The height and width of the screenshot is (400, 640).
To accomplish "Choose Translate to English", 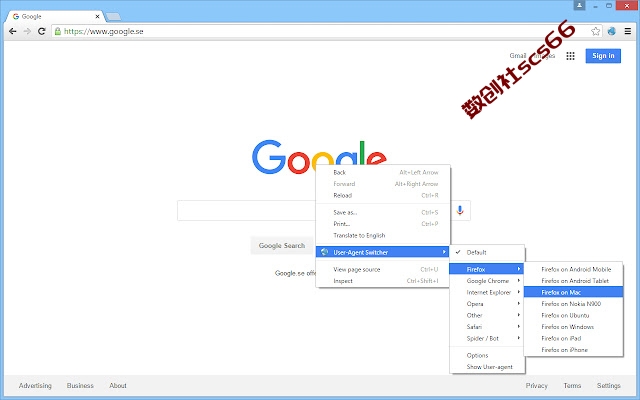I will (x=383, y=236).
